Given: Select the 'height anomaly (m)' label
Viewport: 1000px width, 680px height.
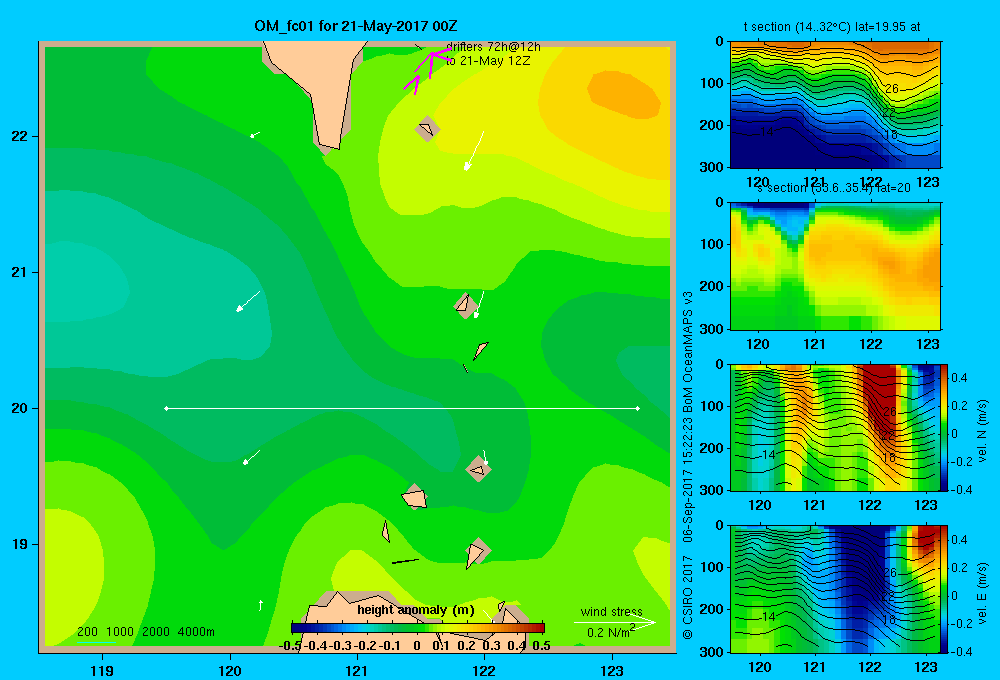Looking at the screenshot, I should click(x=416, y=610).
